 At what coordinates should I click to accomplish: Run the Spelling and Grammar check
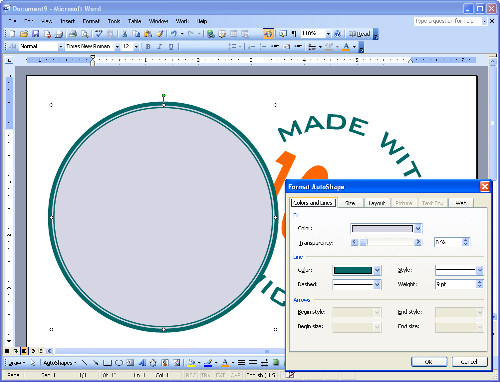pyautogui.click(x=99, y=34)
